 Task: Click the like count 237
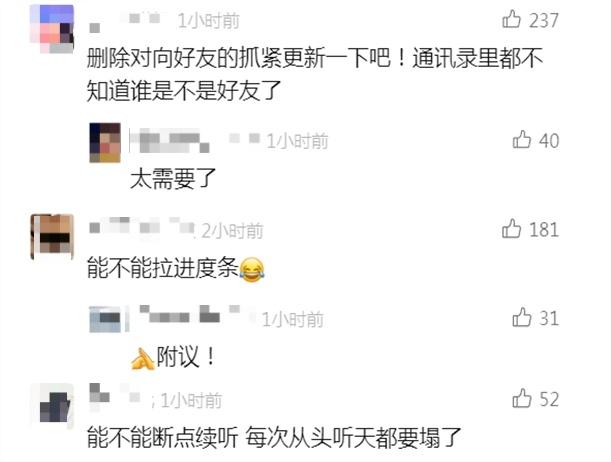544,20
